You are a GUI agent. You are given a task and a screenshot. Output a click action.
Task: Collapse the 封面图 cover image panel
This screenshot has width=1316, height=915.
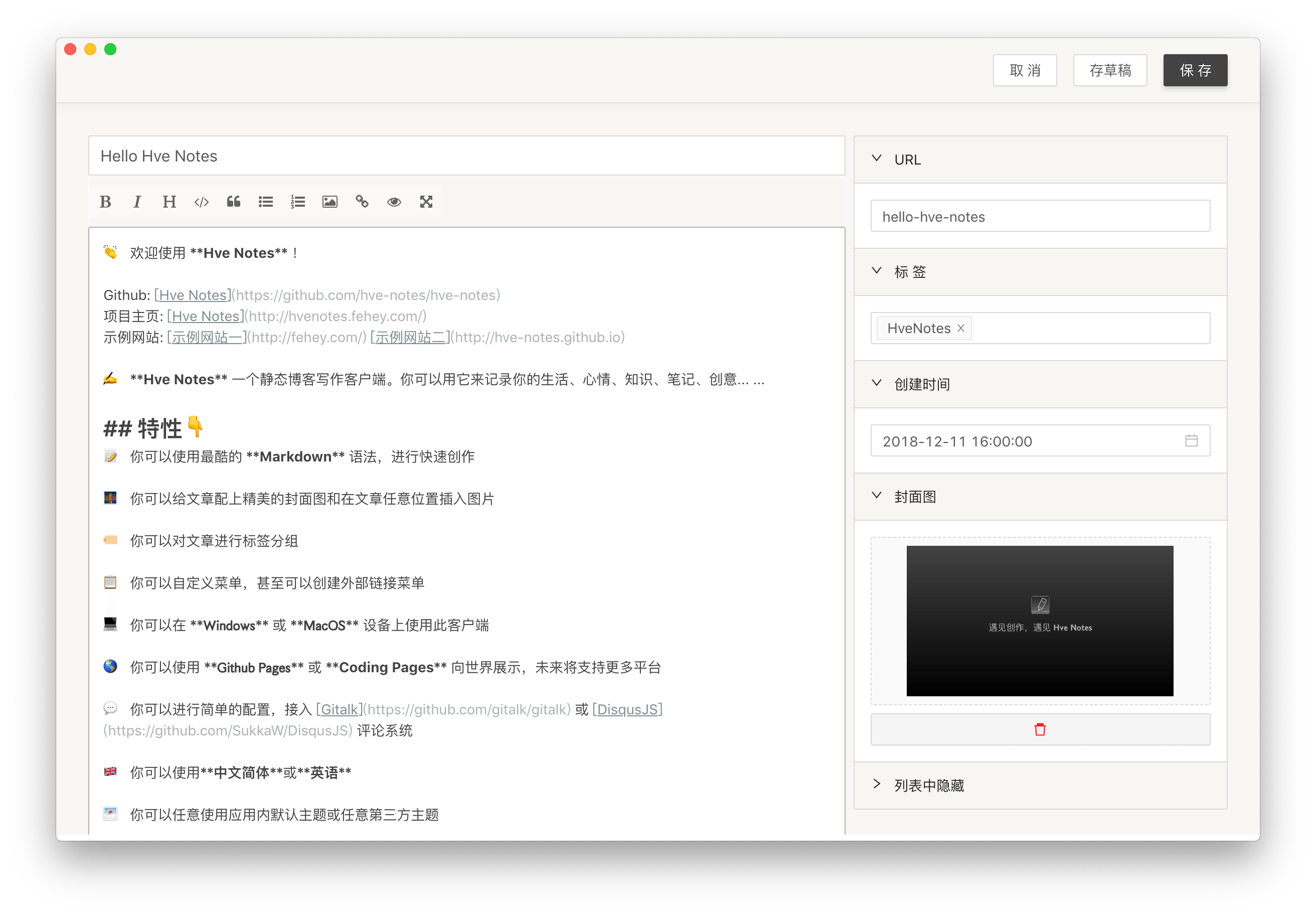pyautogui.click(x=876, y=496)
